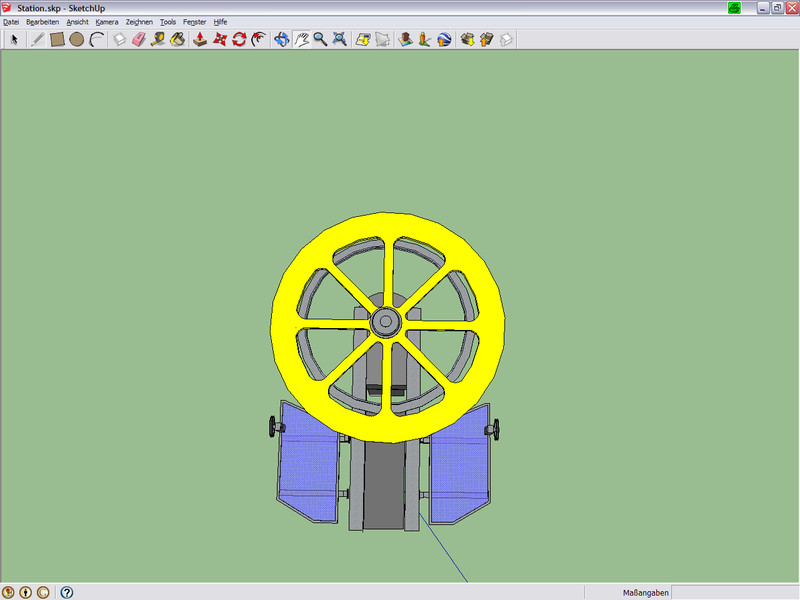The image size is (800, 600).
Task: Activate the Move tool with red arrows
Action: coord(220,39)
